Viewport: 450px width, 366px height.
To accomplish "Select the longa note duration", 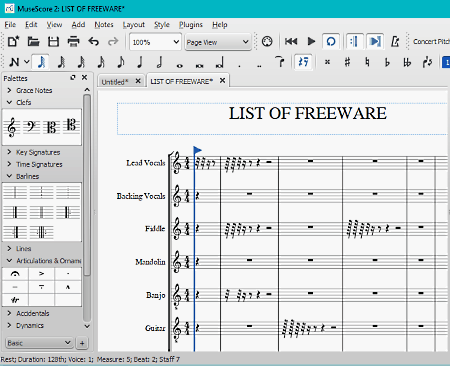I will 220,63.
